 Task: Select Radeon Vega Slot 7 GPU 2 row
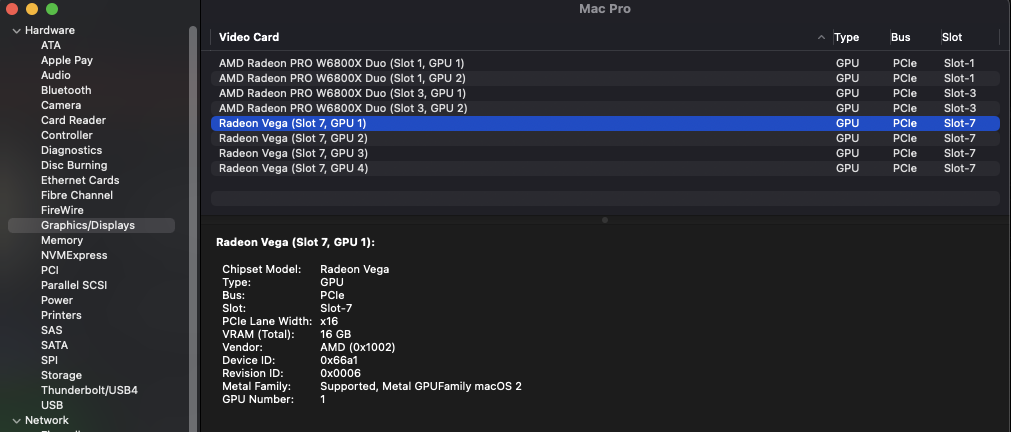pyautogui.click(x=293, y=138)
